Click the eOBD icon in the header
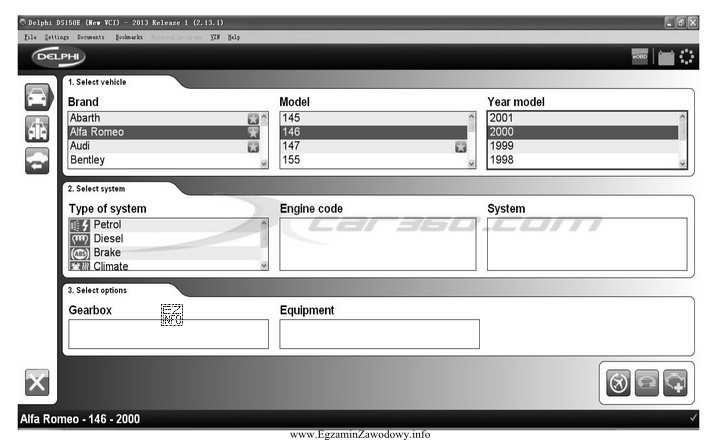This screenshot has width=720, height=440. click(x=640, y=56)
